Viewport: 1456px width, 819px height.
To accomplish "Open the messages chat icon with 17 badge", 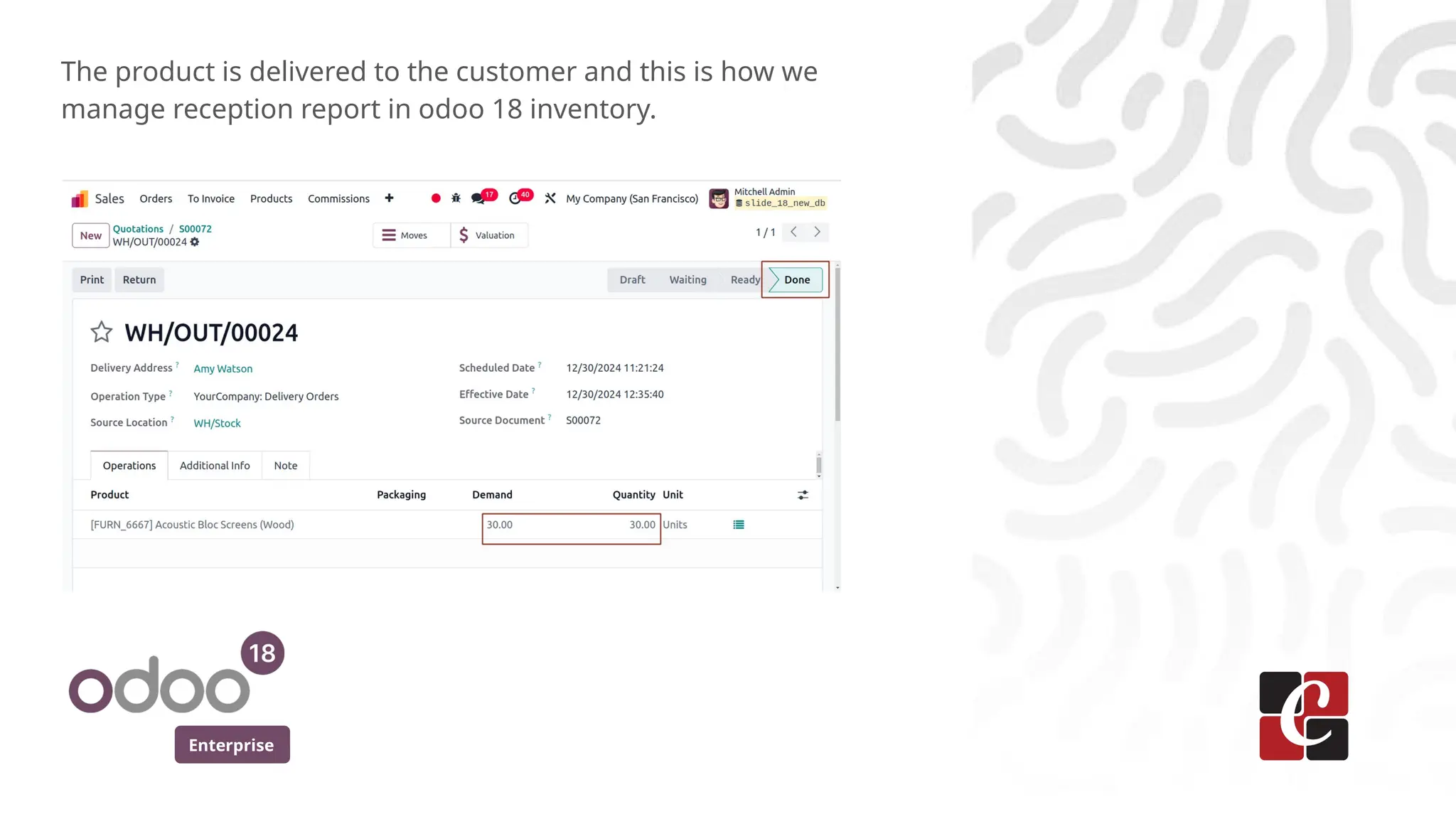I will coord(478,198).
